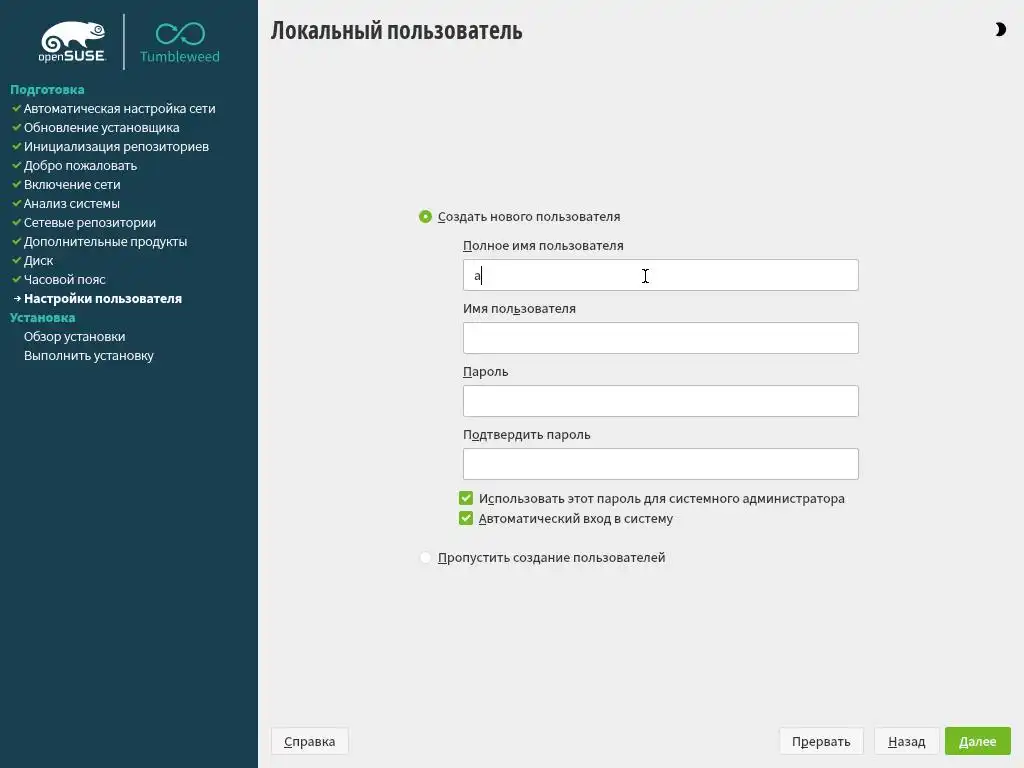Abort installation with 'Прервать' button
The image size is (1024, 768).
point(821,741)
